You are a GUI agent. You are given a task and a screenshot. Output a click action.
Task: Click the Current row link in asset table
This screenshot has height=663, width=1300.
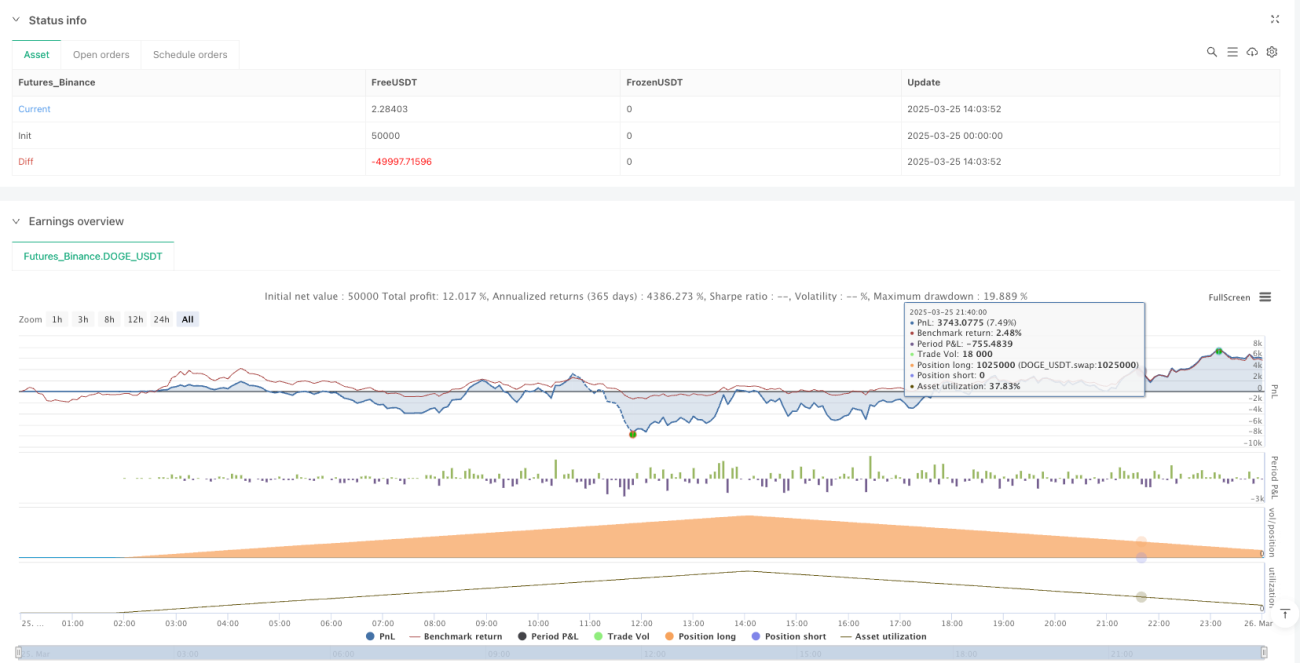coord(34,109)
